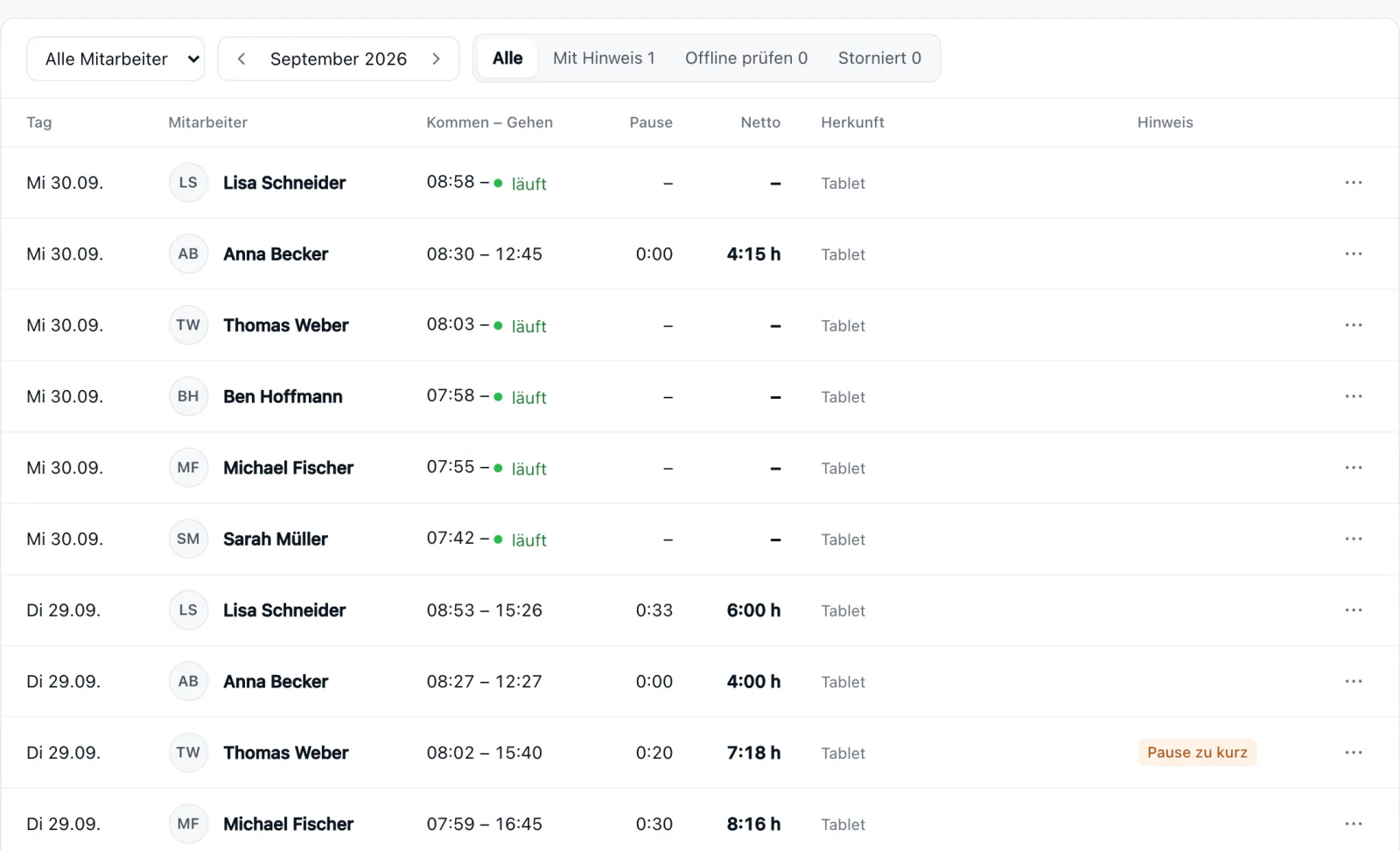
Task: Open more options for Anna Becker 30.09.
Action: [1354, 254]
